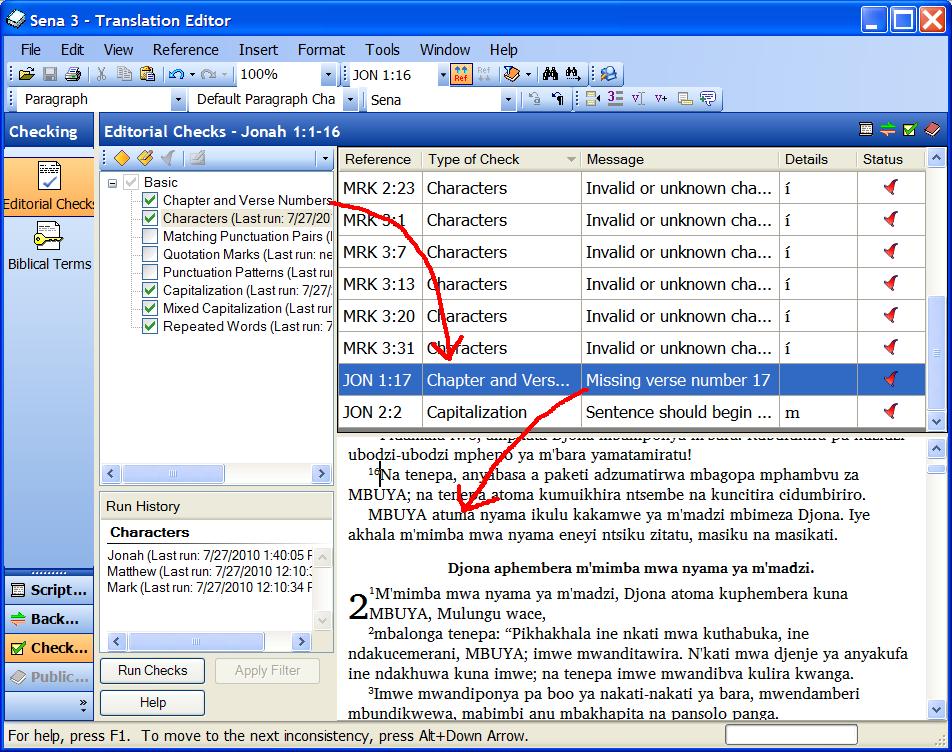Uncheck Chapter and Verse Numbers check
Image resolution: width=952 pixels, height=752 pixels.
(150, 200)
